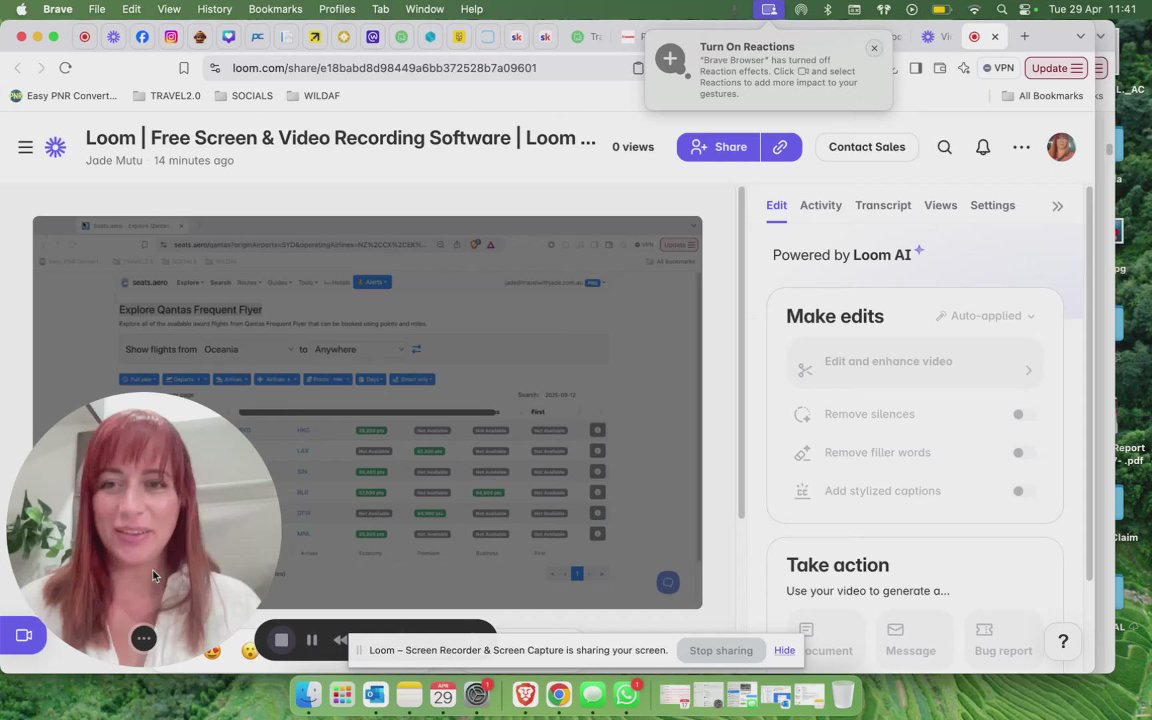This screenshot has height=720, width=1152.
Task: Pause the Loom recording
Action: (312, 640)
